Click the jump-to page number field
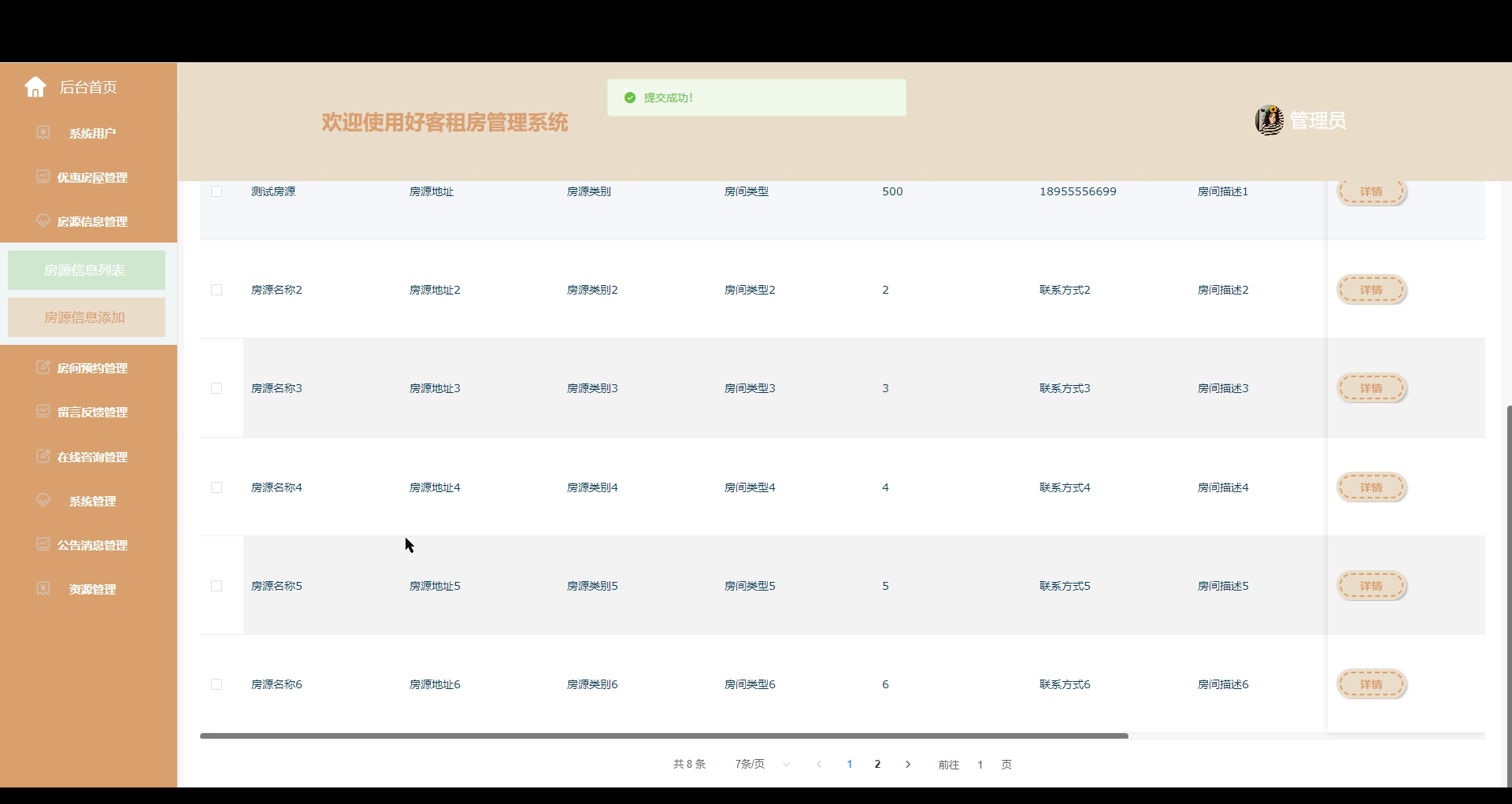1512x804 pixels. pos(980,765)
